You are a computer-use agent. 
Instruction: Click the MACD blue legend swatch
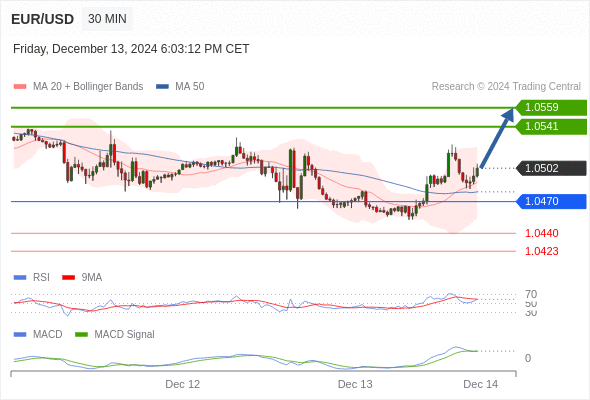[x=20, y=335]
